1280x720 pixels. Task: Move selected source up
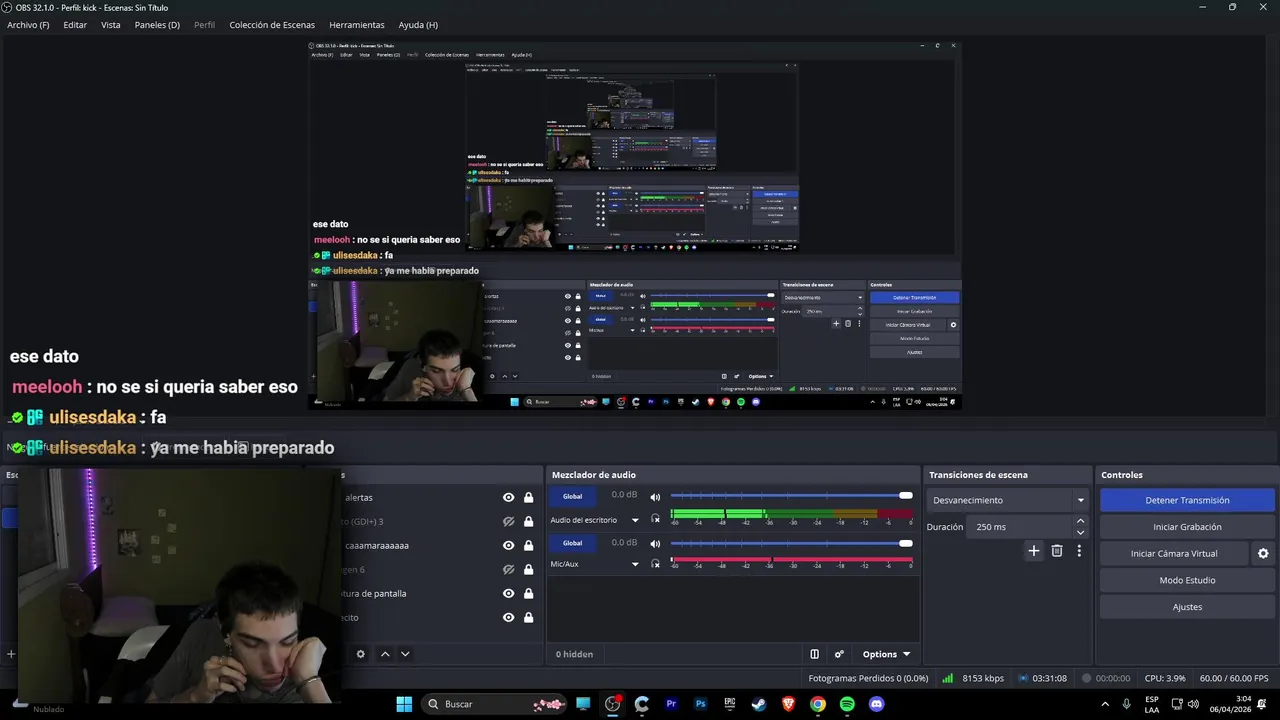point(385,654)
